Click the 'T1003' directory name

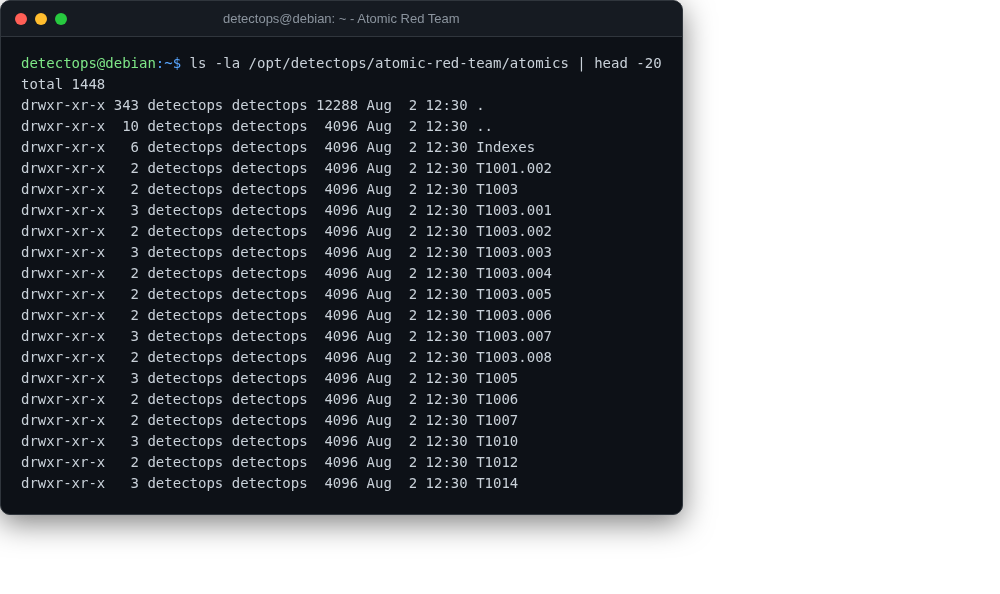pos(497,189)
